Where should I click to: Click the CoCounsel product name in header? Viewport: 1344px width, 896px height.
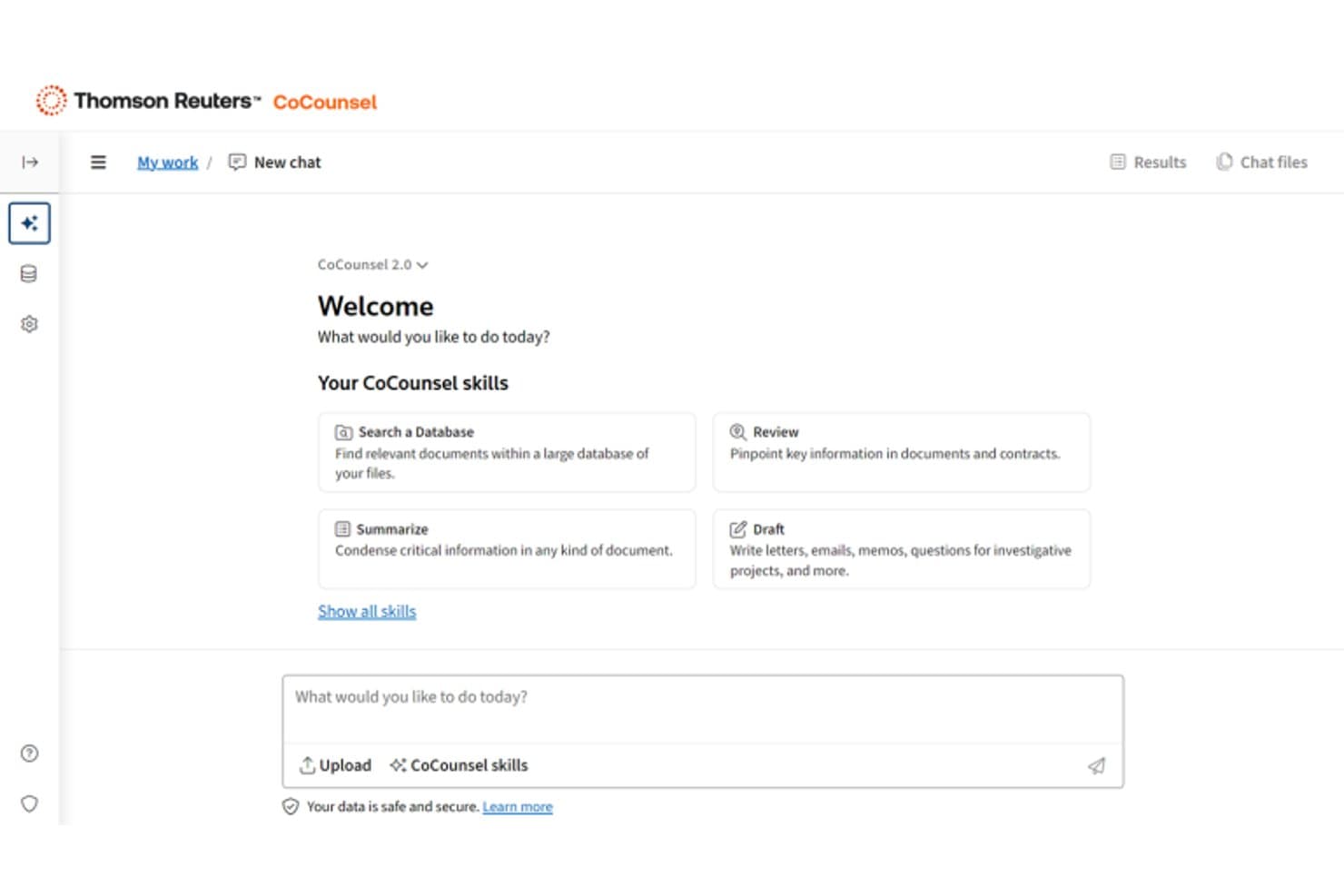(325, 102)
